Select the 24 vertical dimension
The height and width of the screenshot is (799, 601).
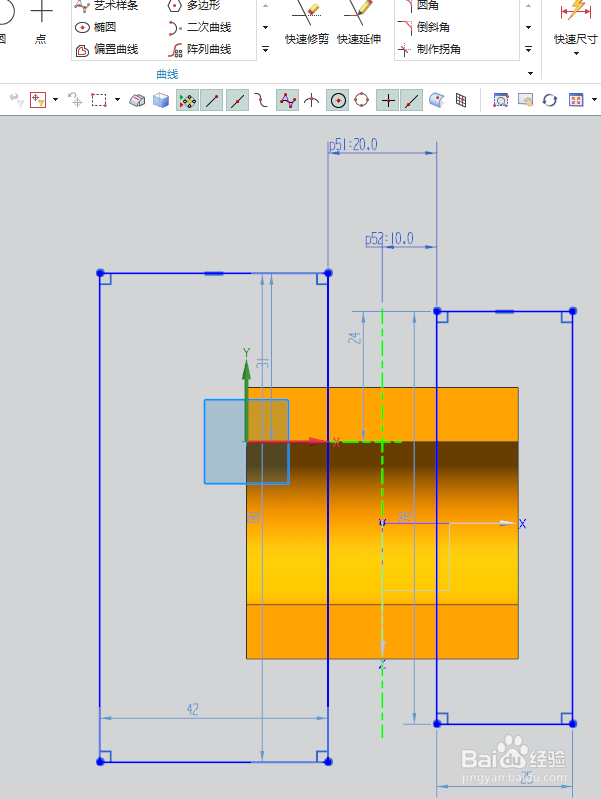point(355,337)
